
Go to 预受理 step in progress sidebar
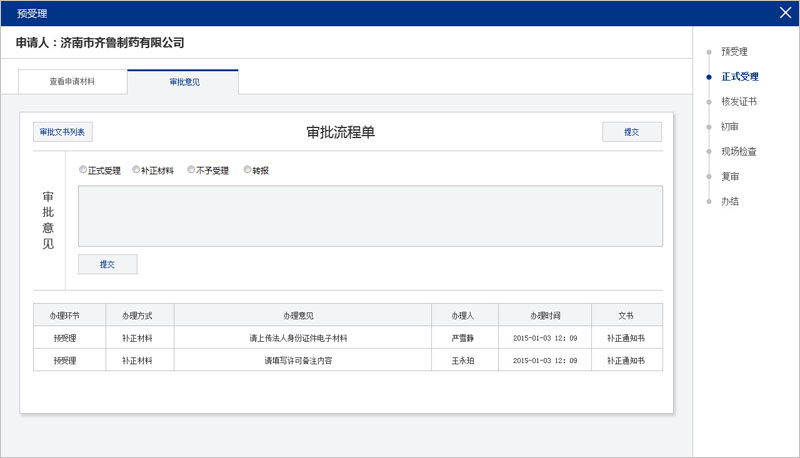[x=734, y=51]
